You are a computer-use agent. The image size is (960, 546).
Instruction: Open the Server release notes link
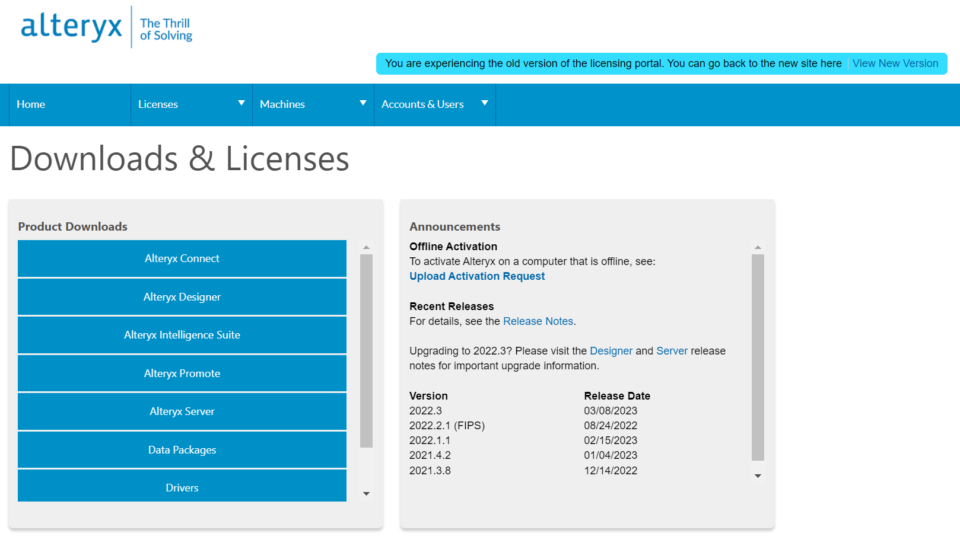(672, 351)
